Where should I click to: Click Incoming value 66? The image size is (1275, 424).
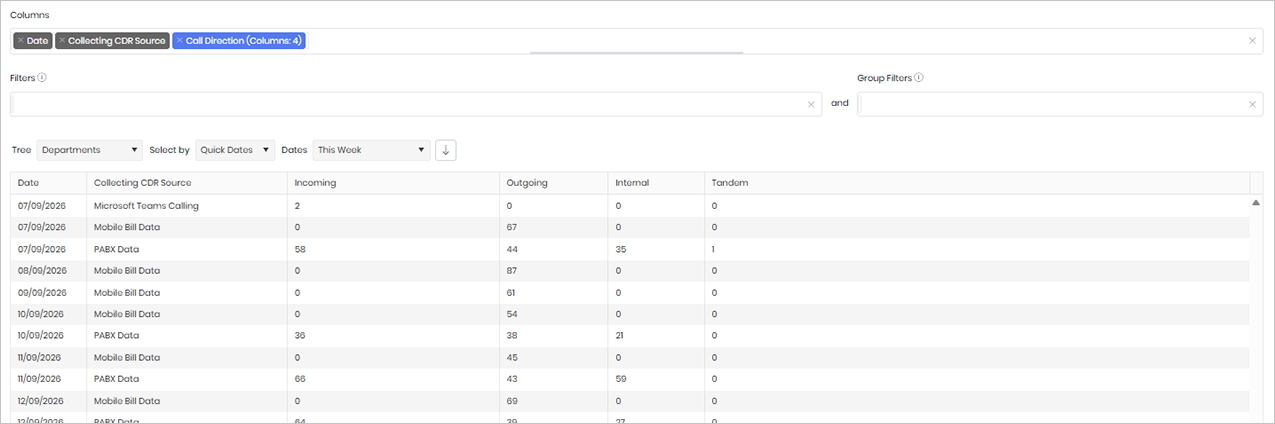coord(300,379)
